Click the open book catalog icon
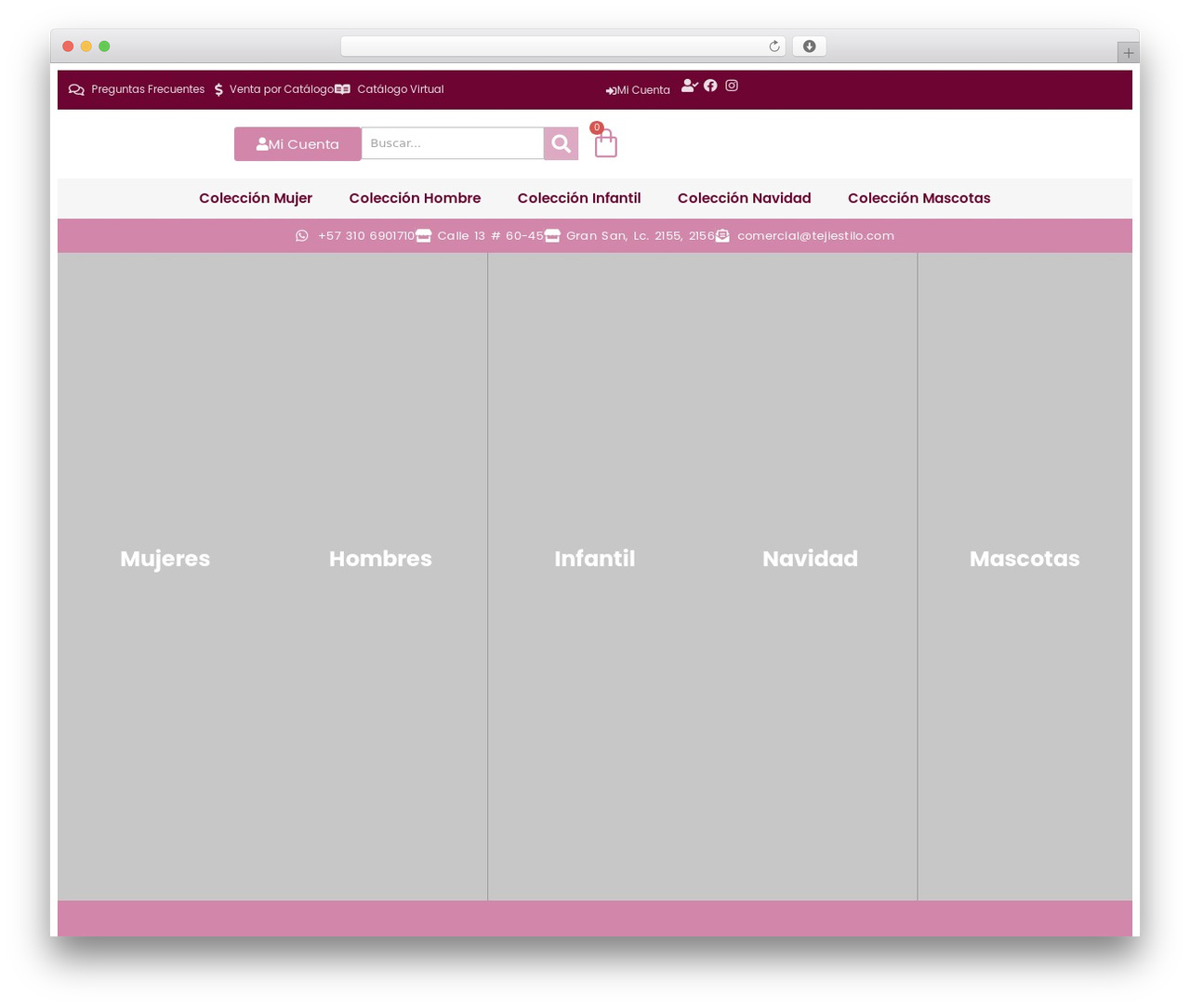Image resolution: width=1190 pixels, height=1008 pixels. (342, 90)
